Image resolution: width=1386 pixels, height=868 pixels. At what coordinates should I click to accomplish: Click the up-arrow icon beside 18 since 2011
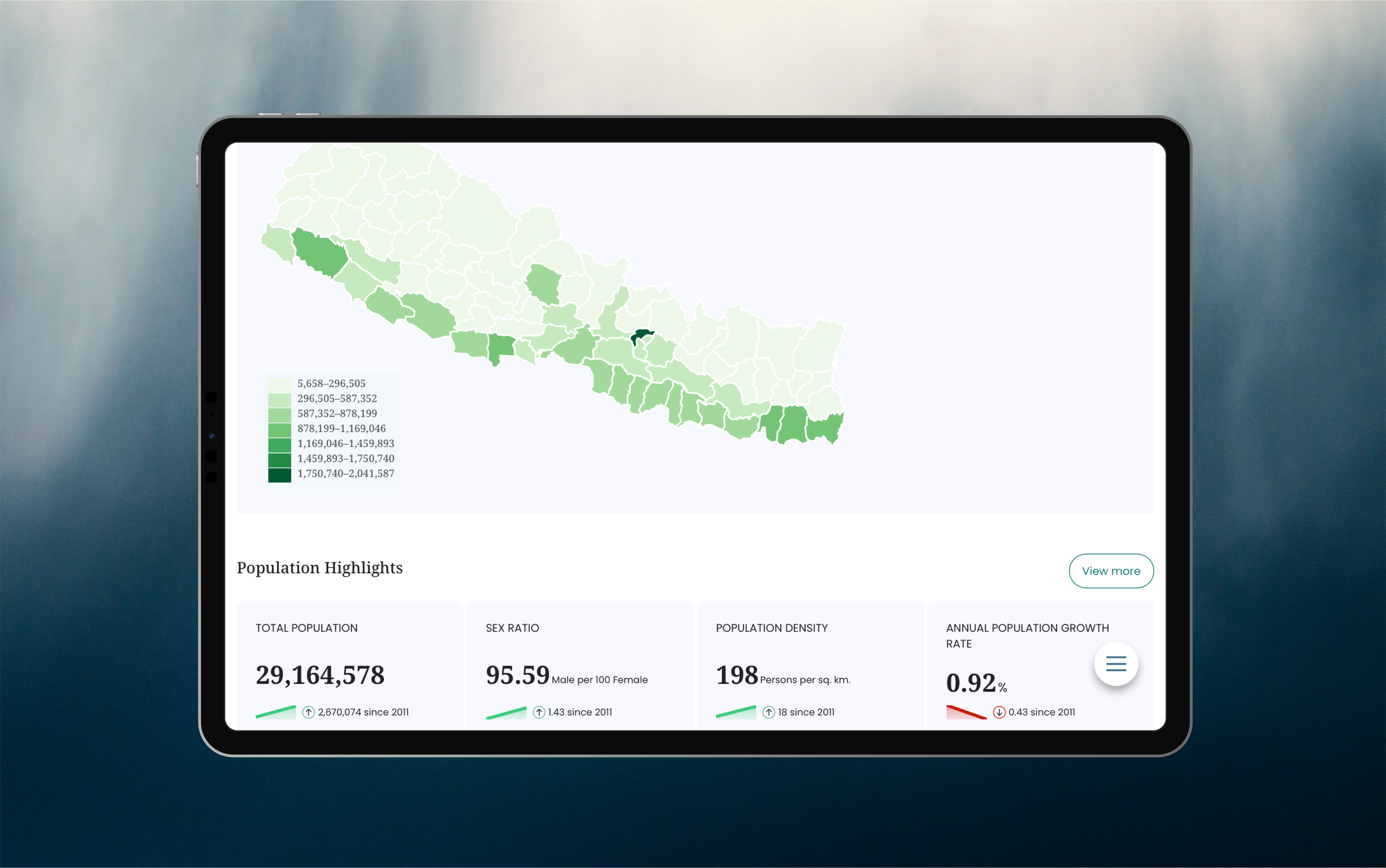coord(769,712)
